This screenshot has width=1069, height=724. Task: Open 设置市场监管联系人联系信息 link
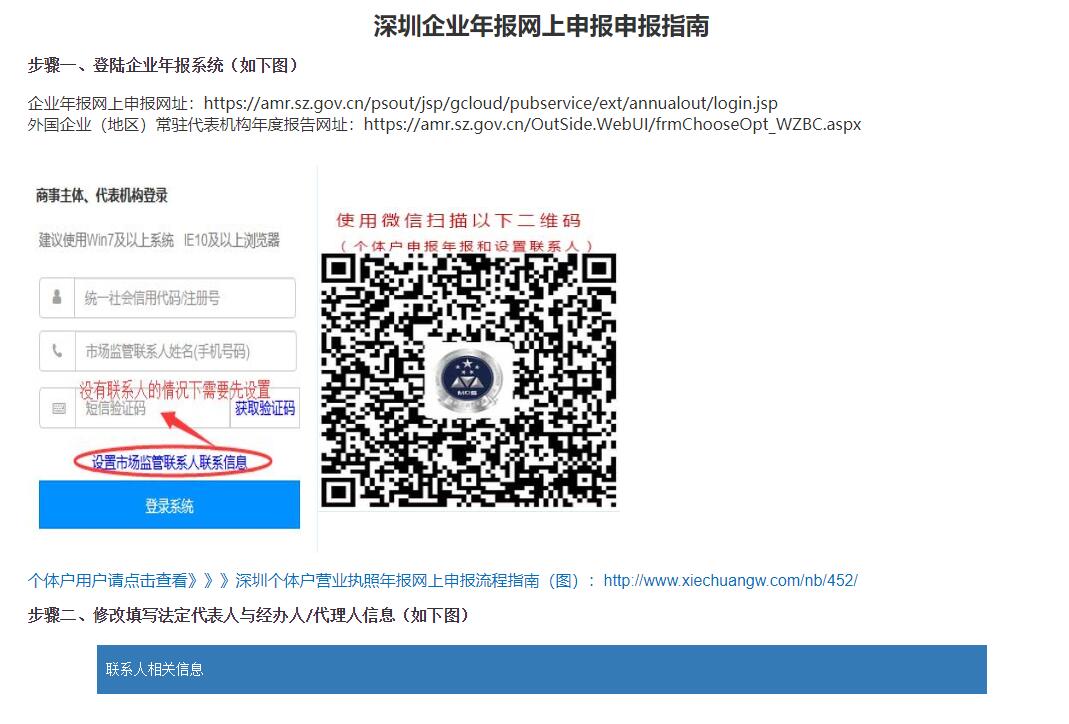coord(170,462)
